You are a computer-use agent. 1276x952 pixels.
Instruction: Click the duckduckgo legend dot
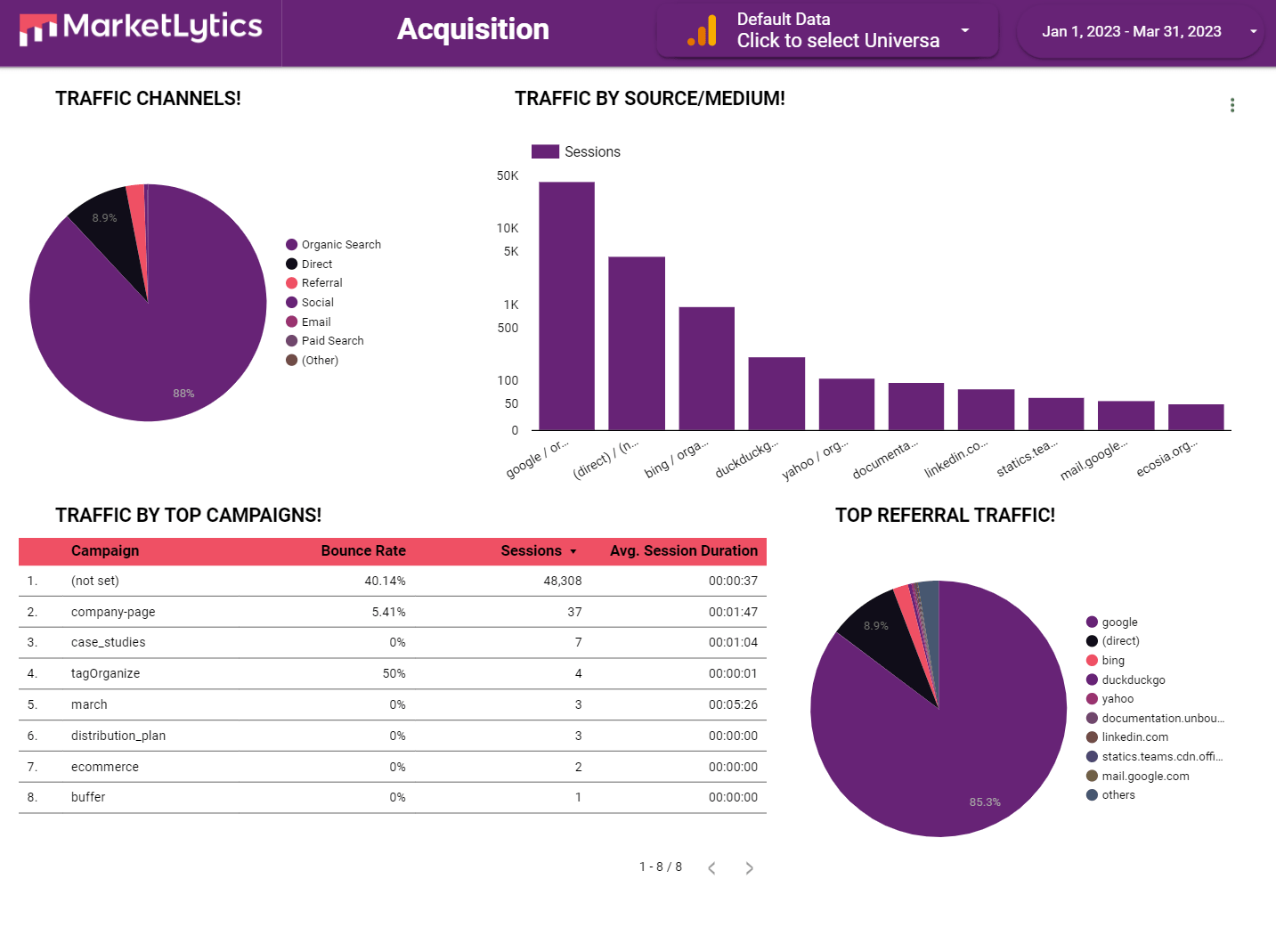(x=1090, y=679)
